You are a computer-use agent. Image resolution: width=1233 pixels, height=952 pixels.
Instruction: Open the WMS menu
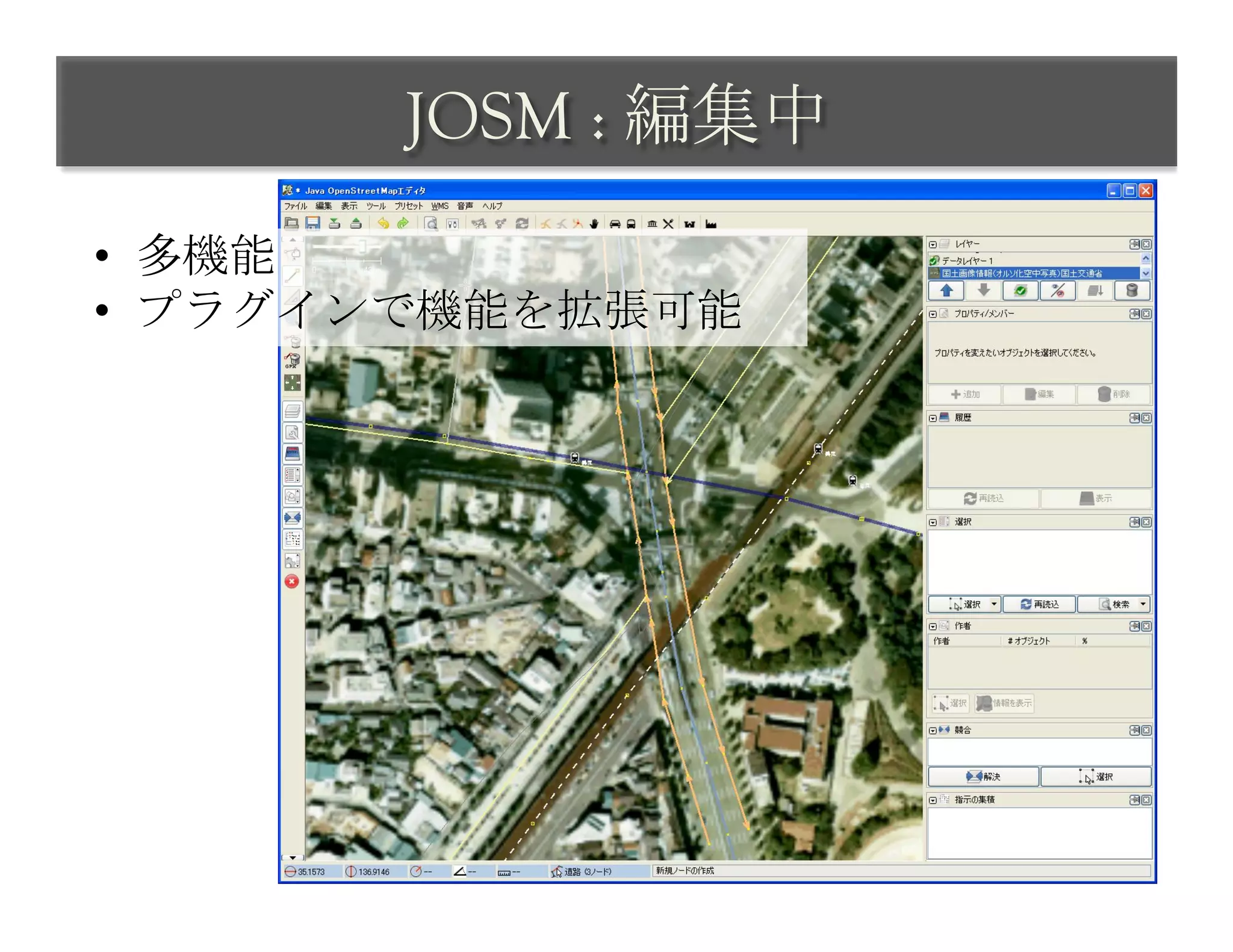440,206
